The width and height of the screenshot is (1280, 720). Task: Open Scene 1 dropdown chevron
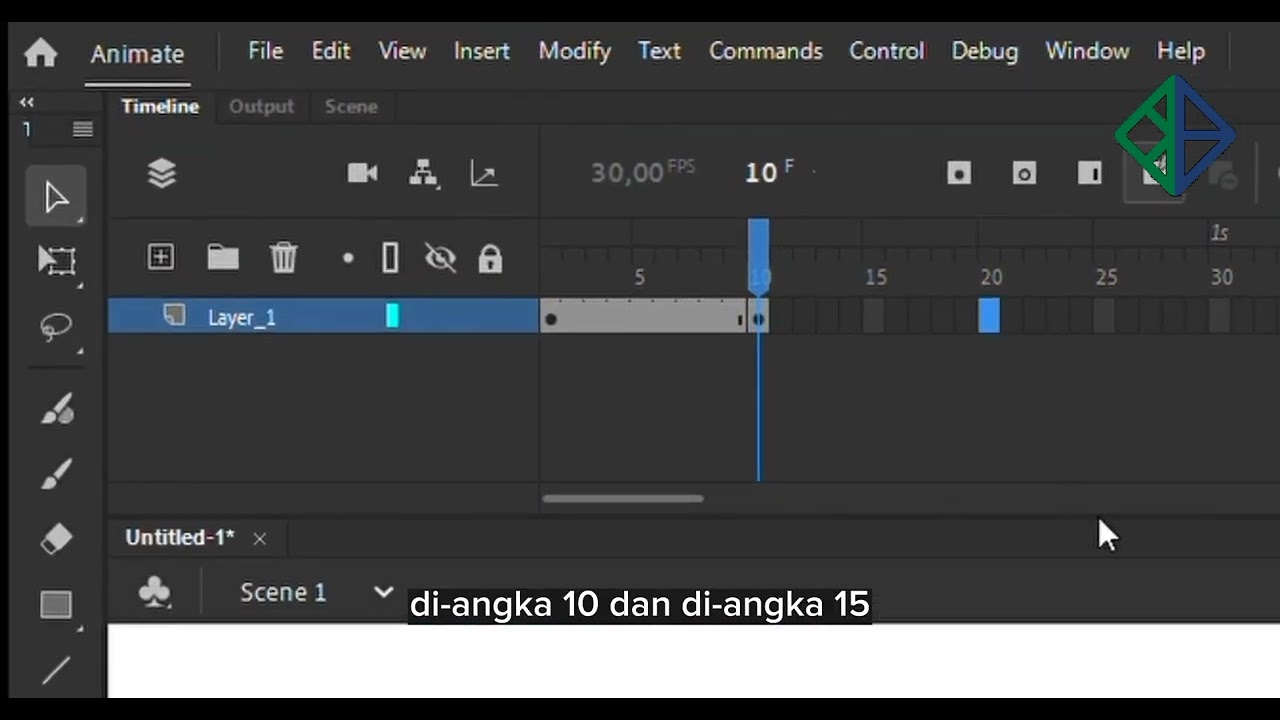(x=383, y=592)
